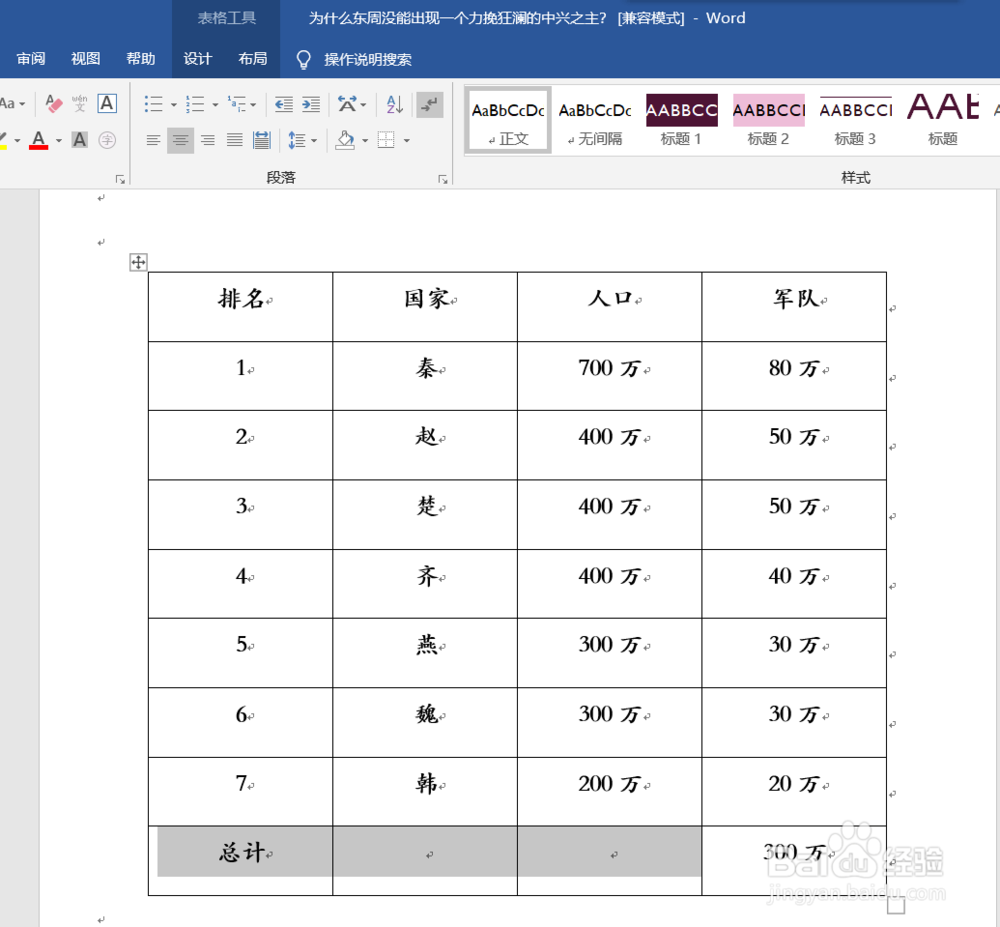Toggle the Distributed alignment button
Screen dimensions: 1000x927
tap(261, 140)
